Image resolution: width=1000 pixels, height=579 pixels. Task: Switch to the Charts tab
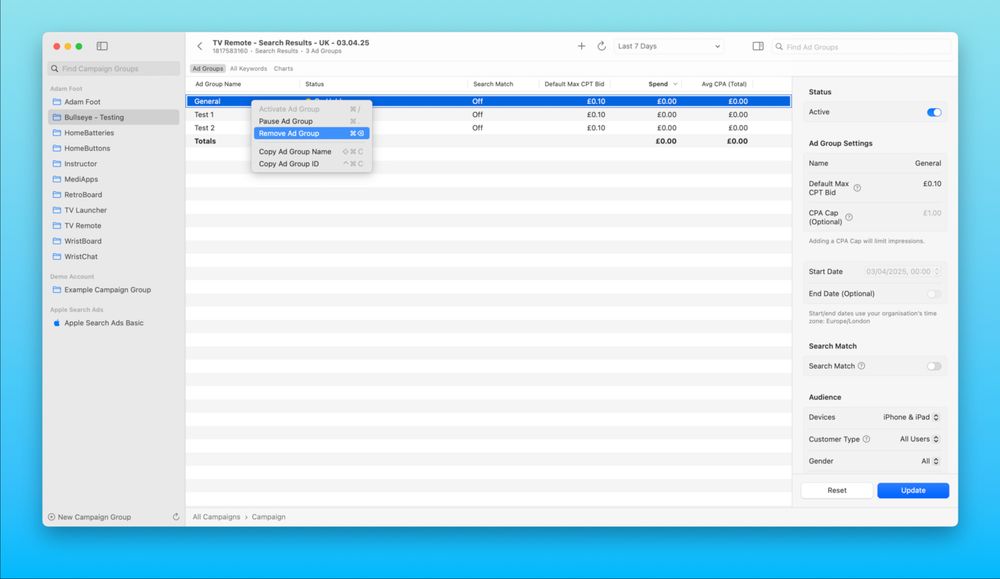click(x=283, y=68)
